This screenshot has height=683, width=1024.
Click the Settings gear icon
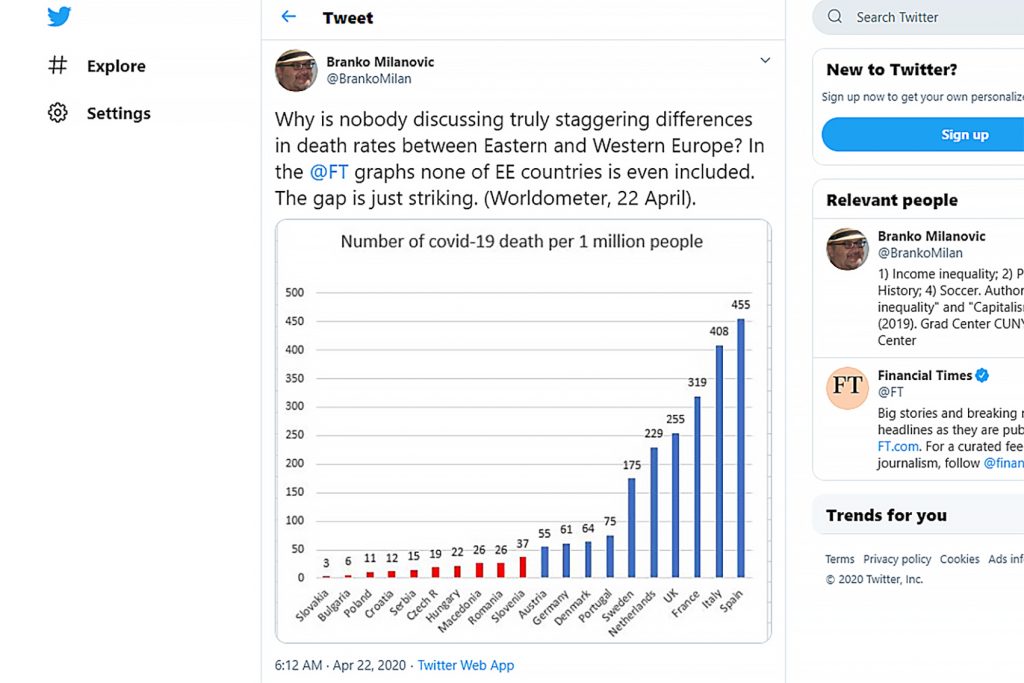coord(58,113)
